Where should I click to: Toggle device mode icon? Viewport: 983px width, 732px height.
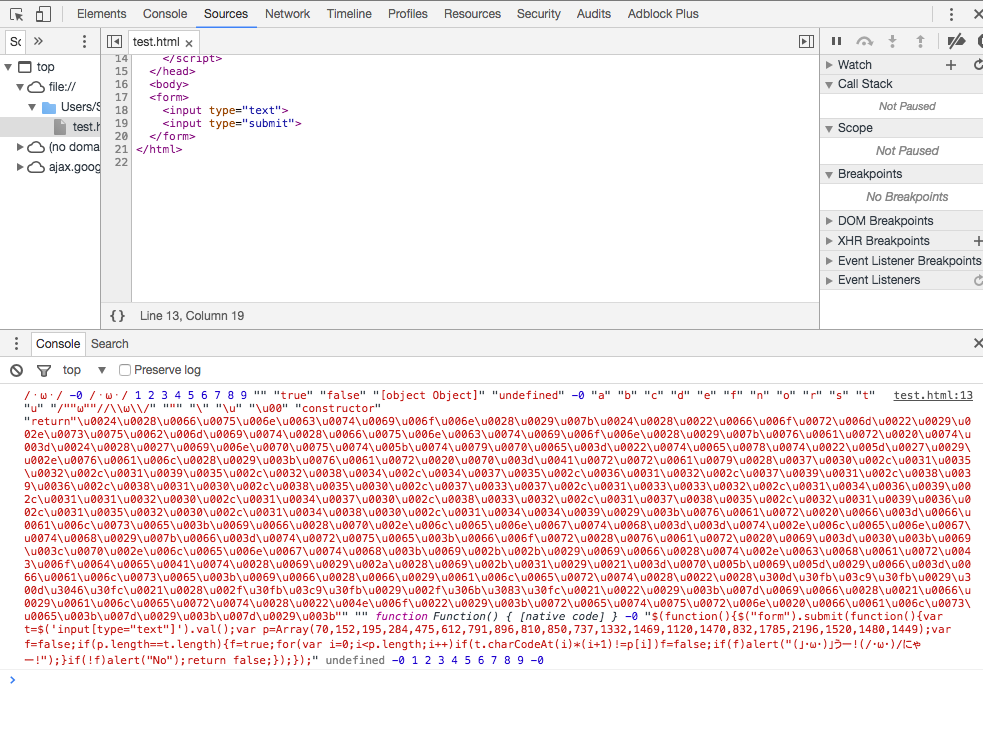[x=43, y=14]
